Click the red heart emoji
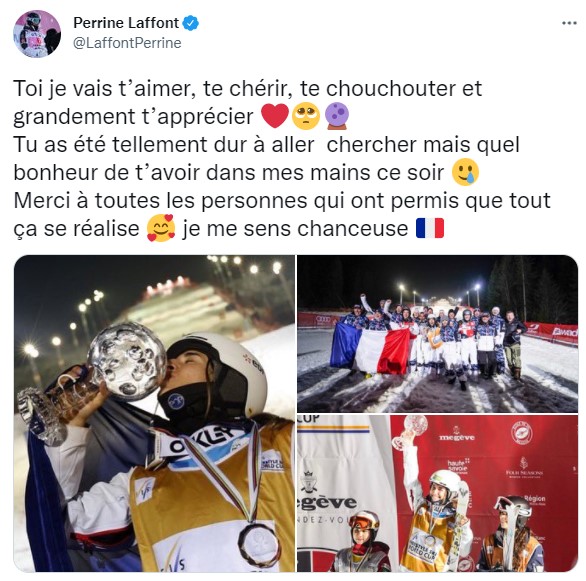The image size is (586, 581). point(275,116)
